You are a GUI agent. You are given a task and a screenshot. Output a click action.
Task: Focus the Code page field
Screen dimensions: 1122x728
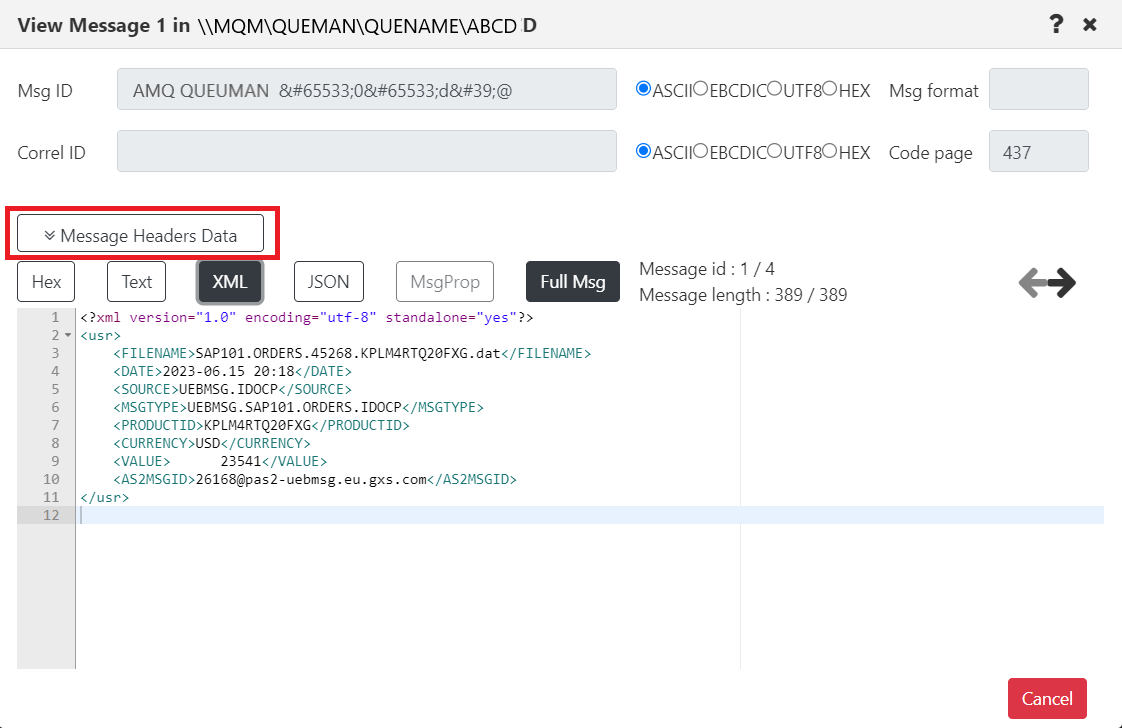(x=1038, y=151)
